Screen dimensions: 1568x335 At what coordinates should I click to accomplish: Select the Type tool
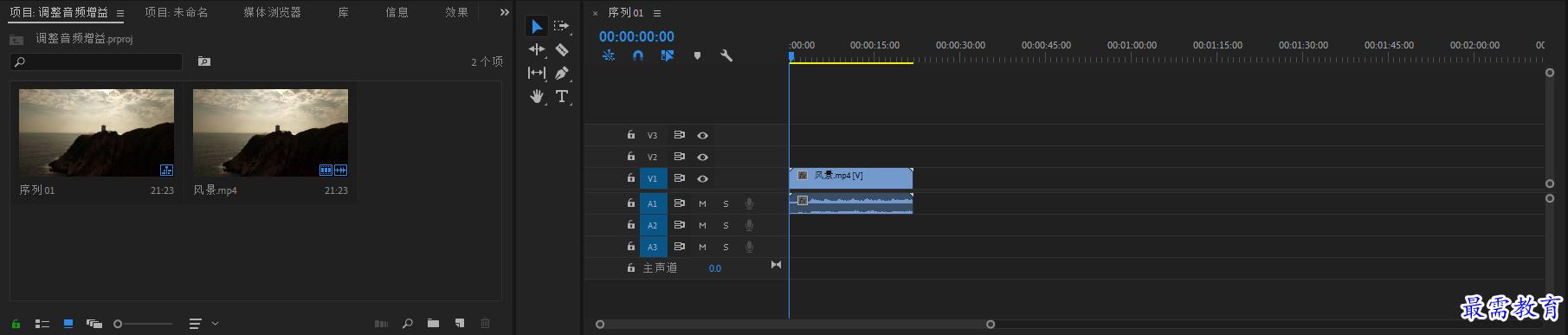(x=561, y=97)
